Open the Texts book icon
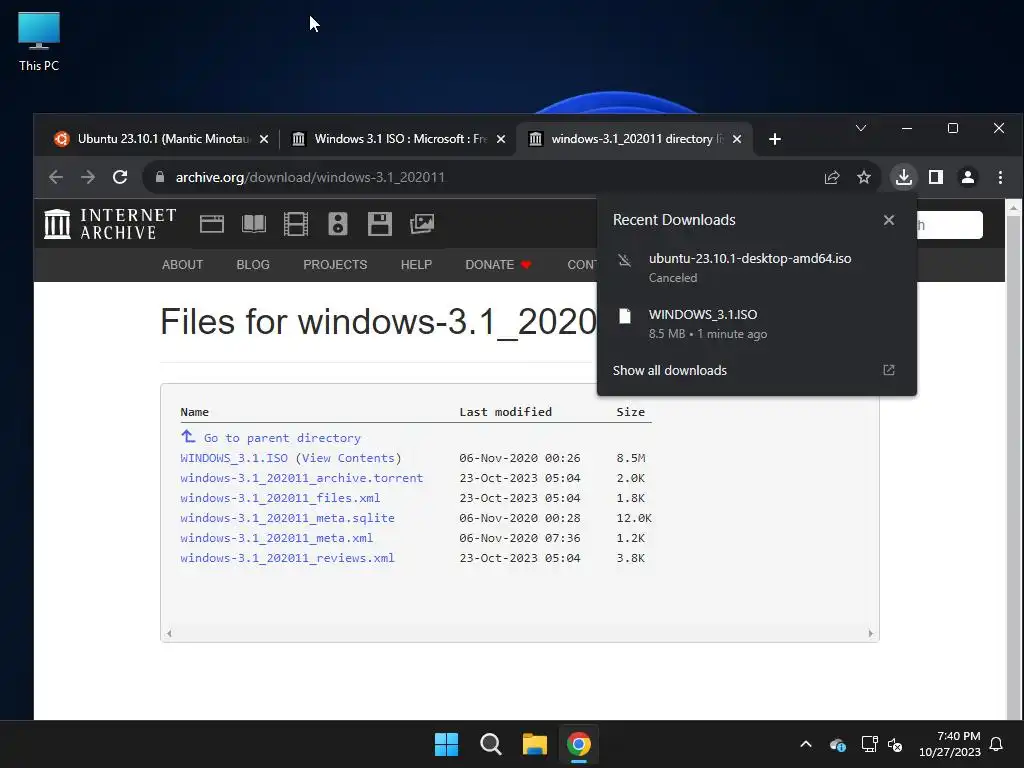The width and height of the screenshot is (1024, 768). tap(253, 224)
